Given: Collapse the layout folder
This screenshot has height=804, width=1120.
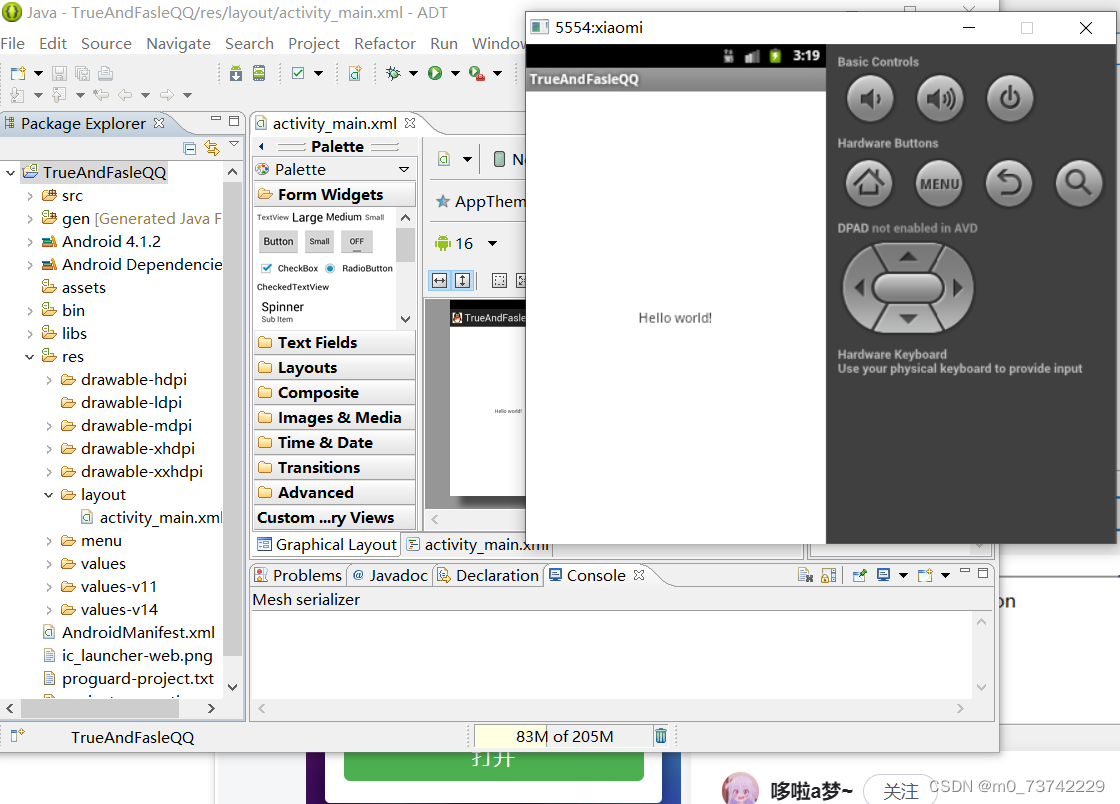Looking at the screenshot, I should tap(49, 495).
